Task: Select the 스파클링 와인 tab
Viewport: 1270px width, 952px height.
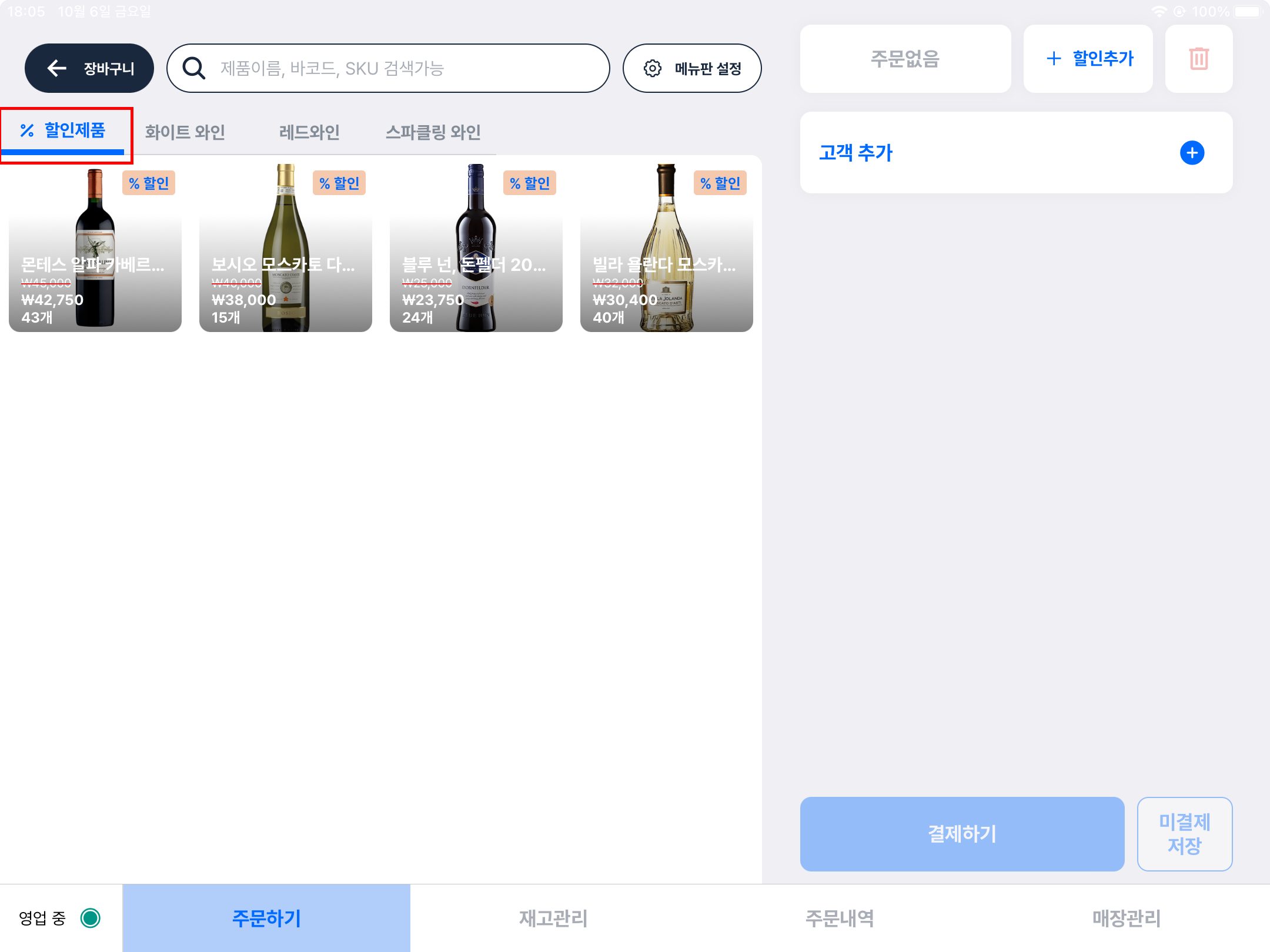Action: (433, 132)
